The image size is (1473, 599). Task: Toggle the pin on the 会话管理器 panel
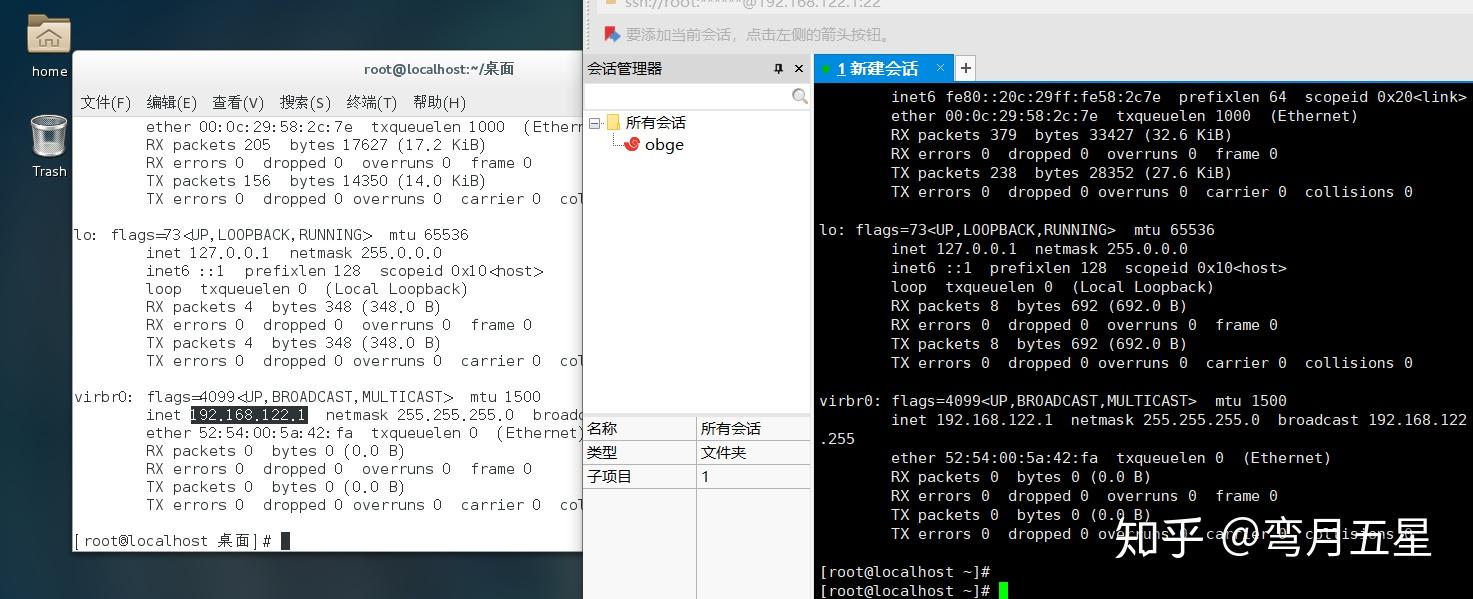pos(777,68)
